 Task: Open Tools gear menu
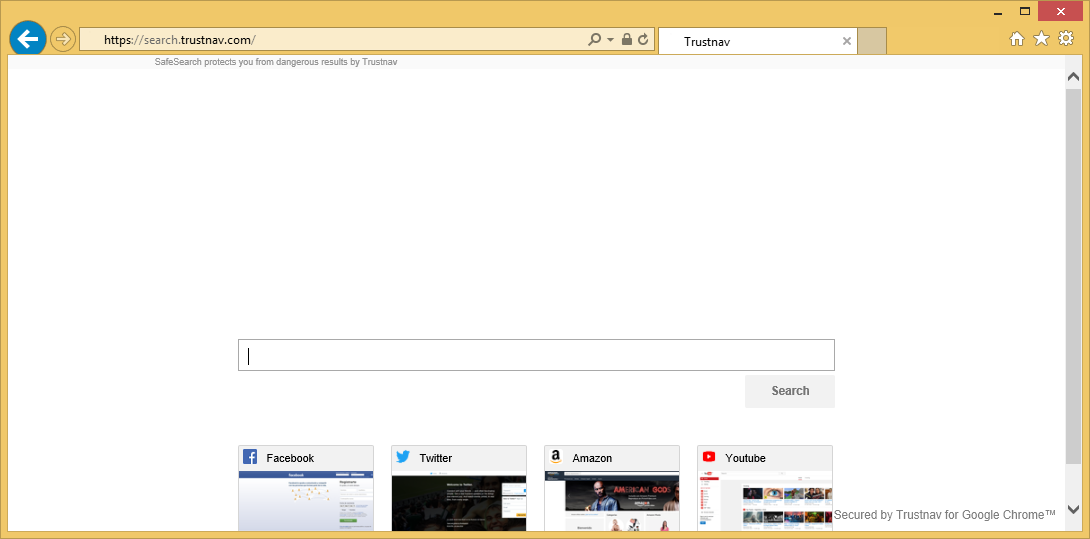[1066, 39]
